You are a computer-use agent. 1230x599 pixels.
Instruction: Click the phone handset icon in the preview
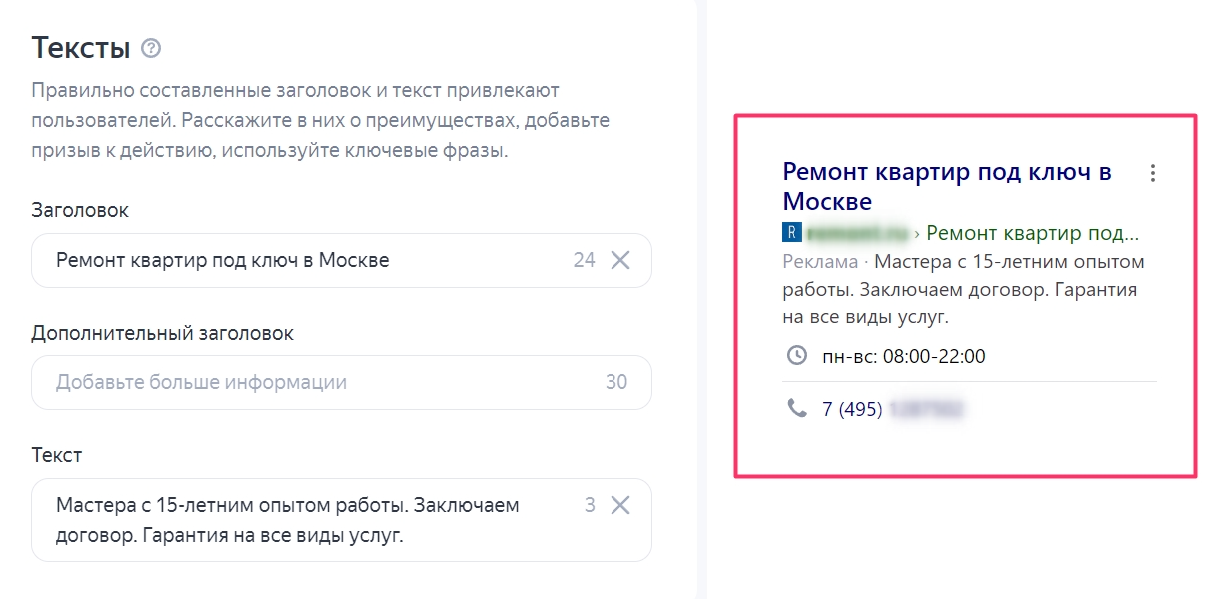tap(797, 408)
